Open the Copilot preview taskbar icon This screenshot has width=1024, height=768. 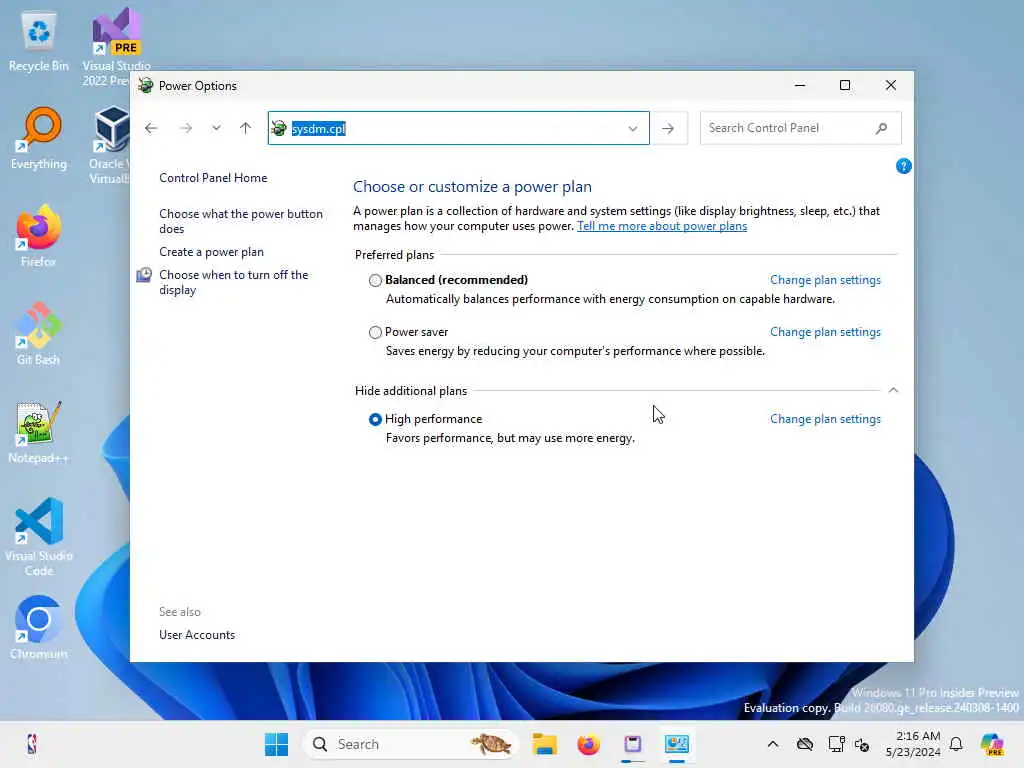pyautogui.click(x=992, y=744)
